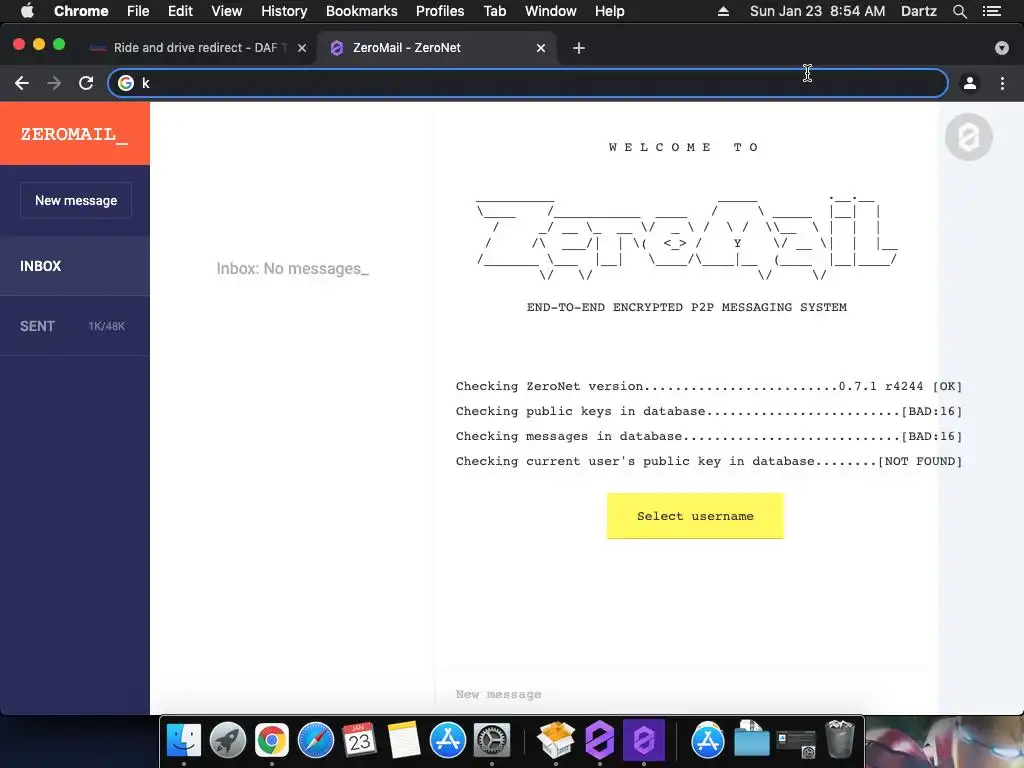Focus the browser address bar
Viewport: 1024px width, 768px height.
(528, 83)
